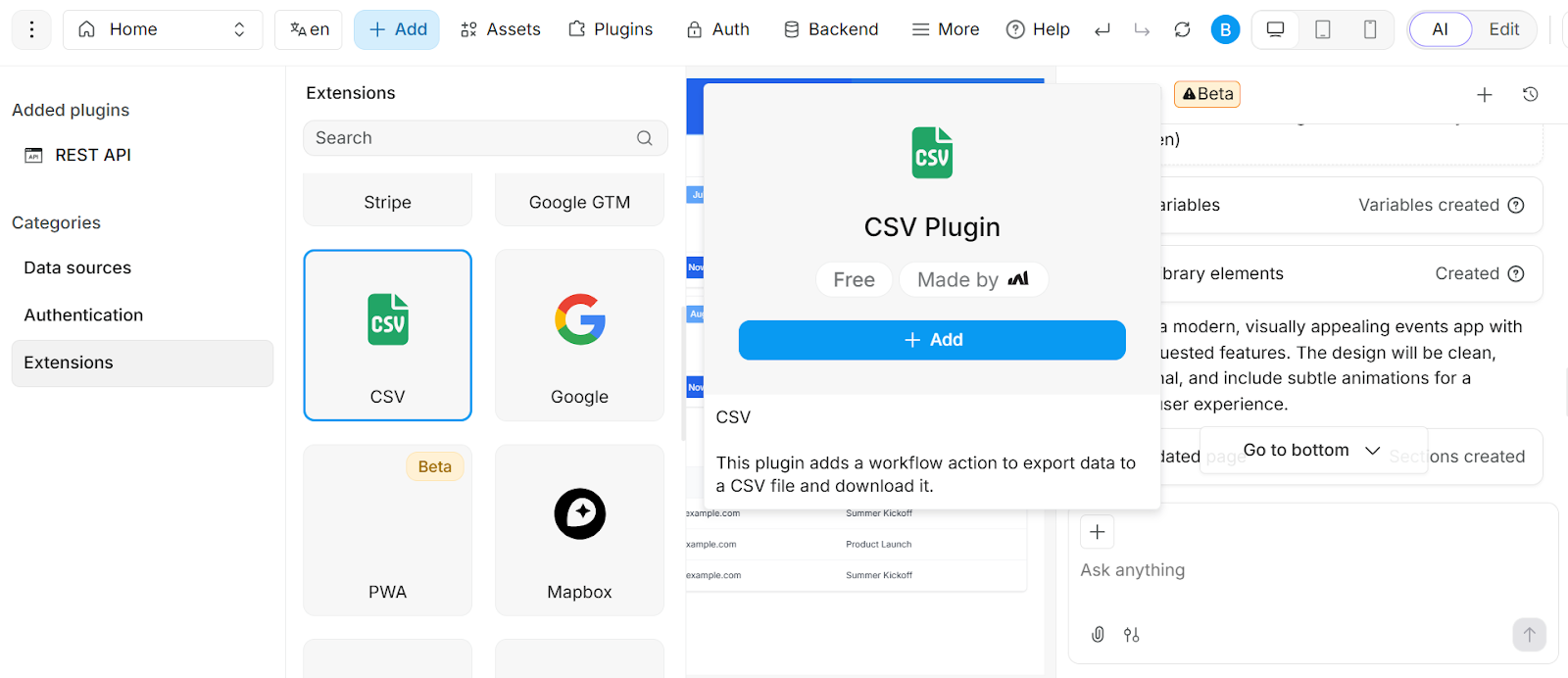Click the plus icon above Ask anything
Image resolution: width=1568 pixels, height=678 pixels.
(1098, 532)
